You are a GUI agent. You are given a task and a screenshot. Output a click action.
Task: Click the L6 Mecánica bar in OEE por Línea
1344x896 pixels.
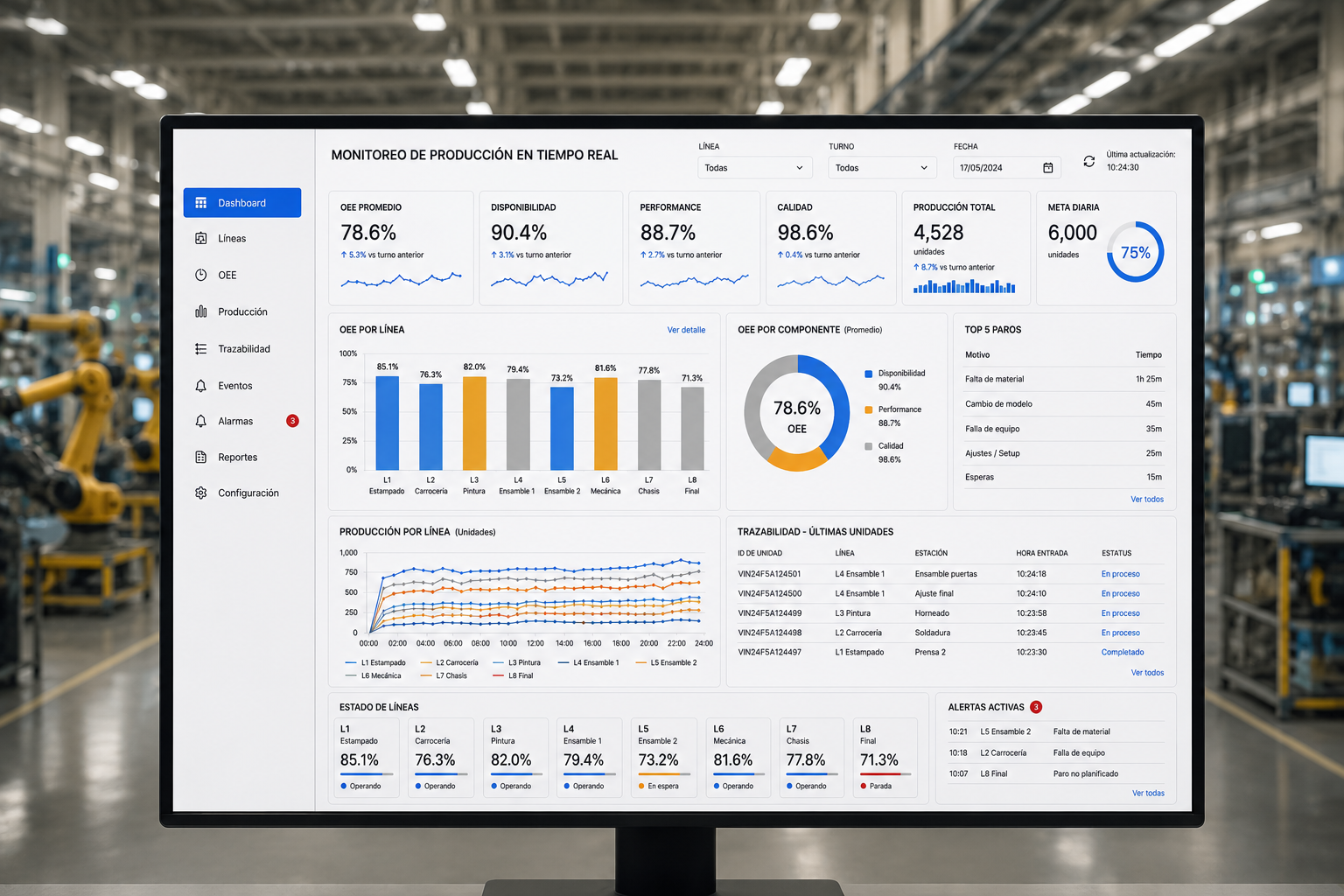pyautogui.click(x=605, y=424)
